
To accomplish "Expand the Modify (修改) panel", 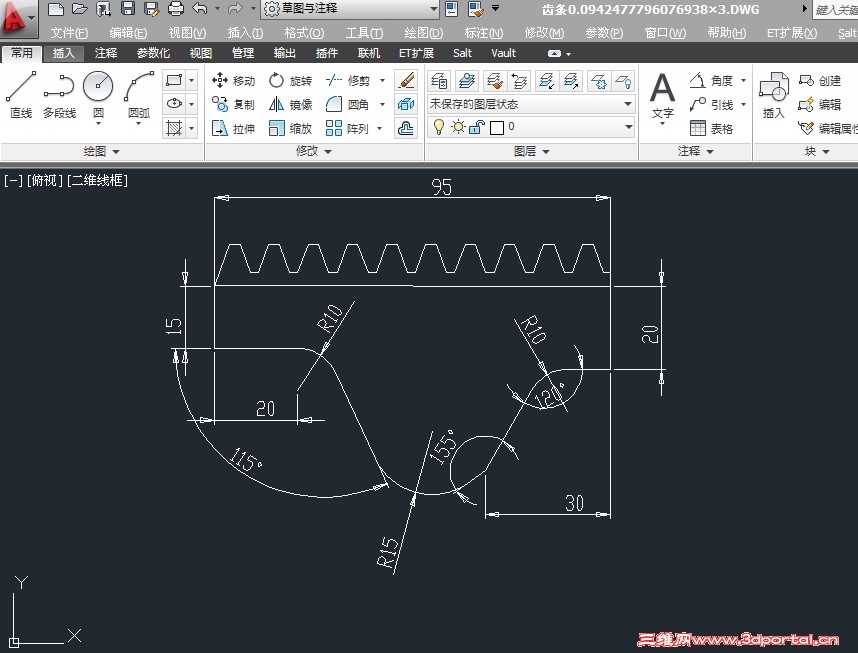I will (x=314, y=151).
